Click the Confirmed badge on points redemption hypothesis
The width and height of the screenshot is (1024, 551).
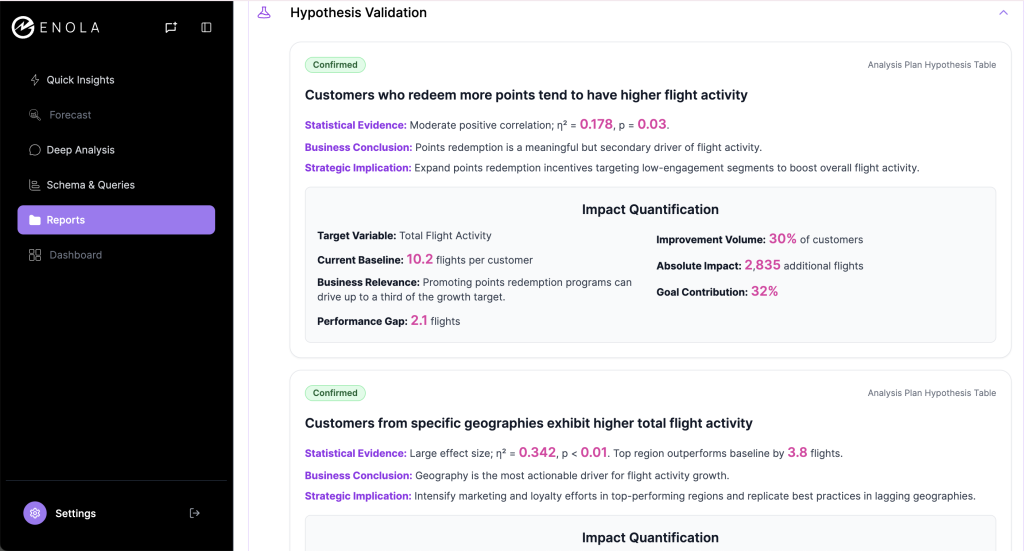[335, 65]
